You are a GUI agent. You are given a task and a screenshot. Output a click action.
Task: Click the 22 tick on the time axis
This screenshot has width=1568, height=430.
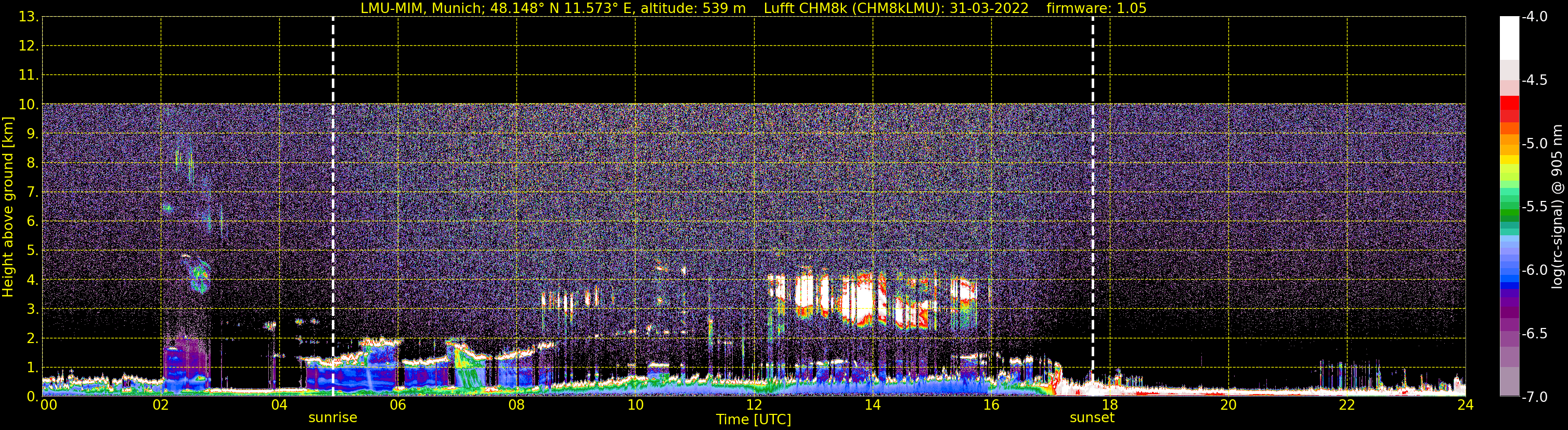coord(1347,405)
